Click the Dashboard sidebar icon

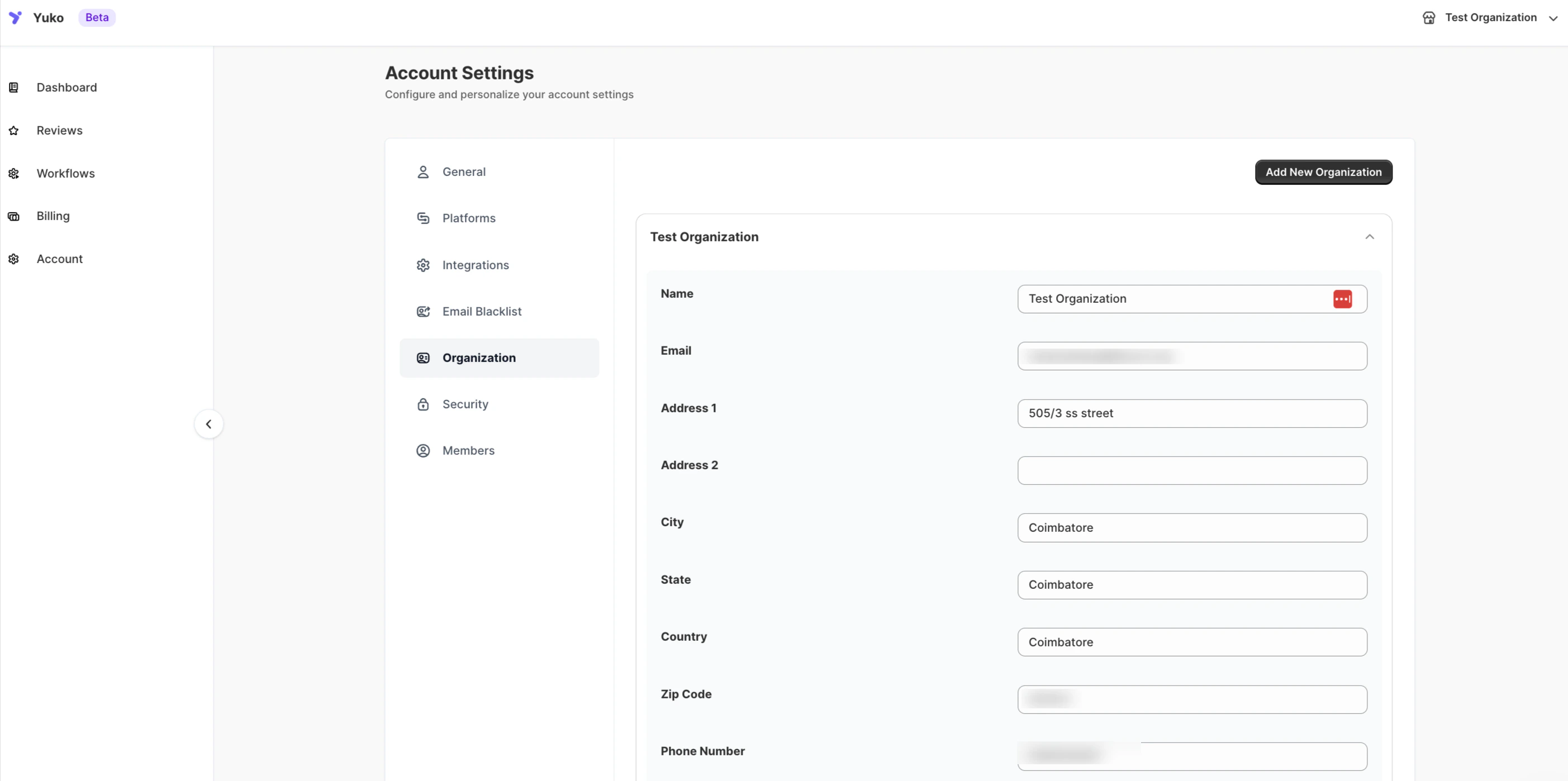click(13, 88)
